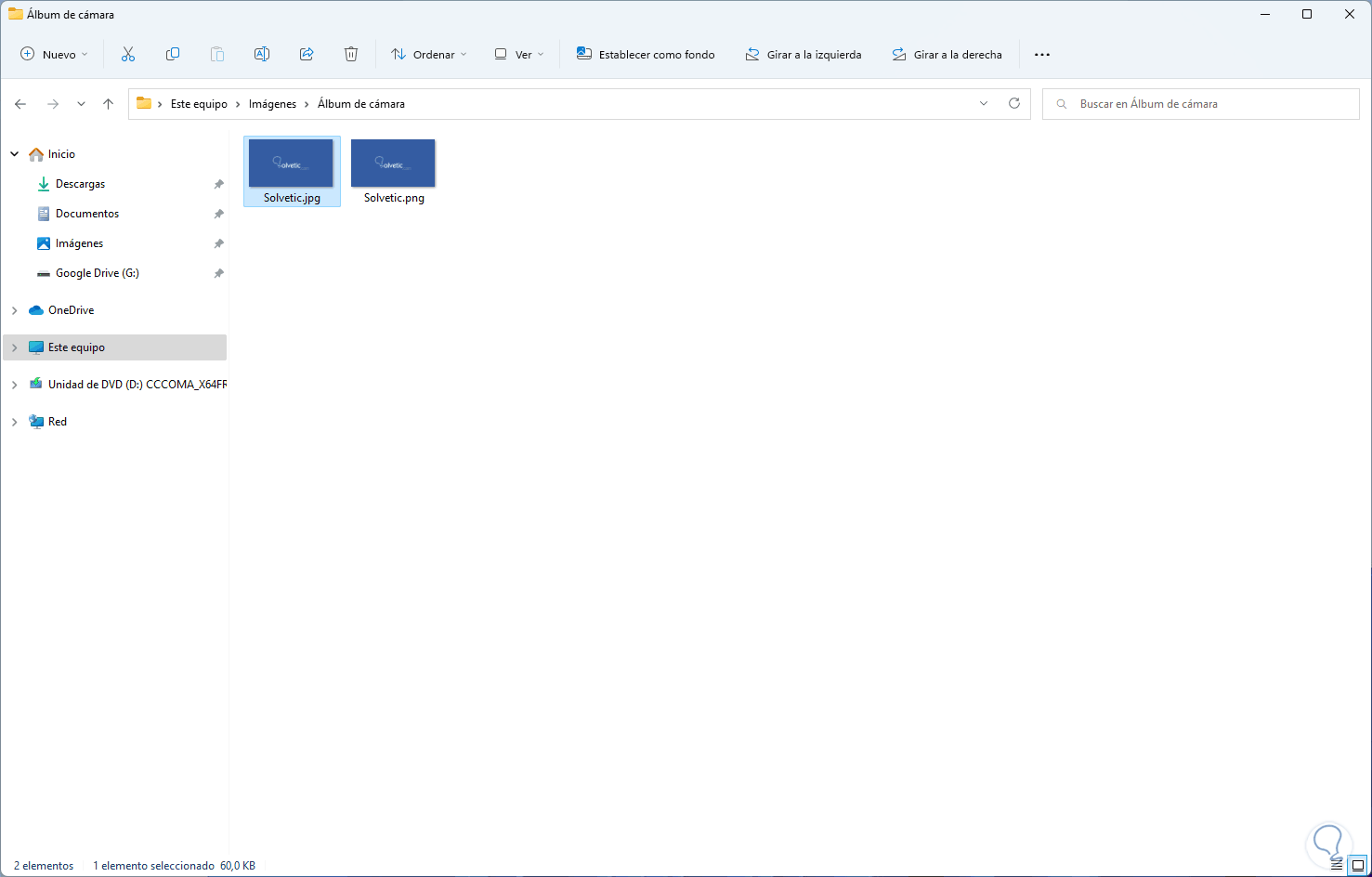Open Descargas in sidebar

click(80, 184)
